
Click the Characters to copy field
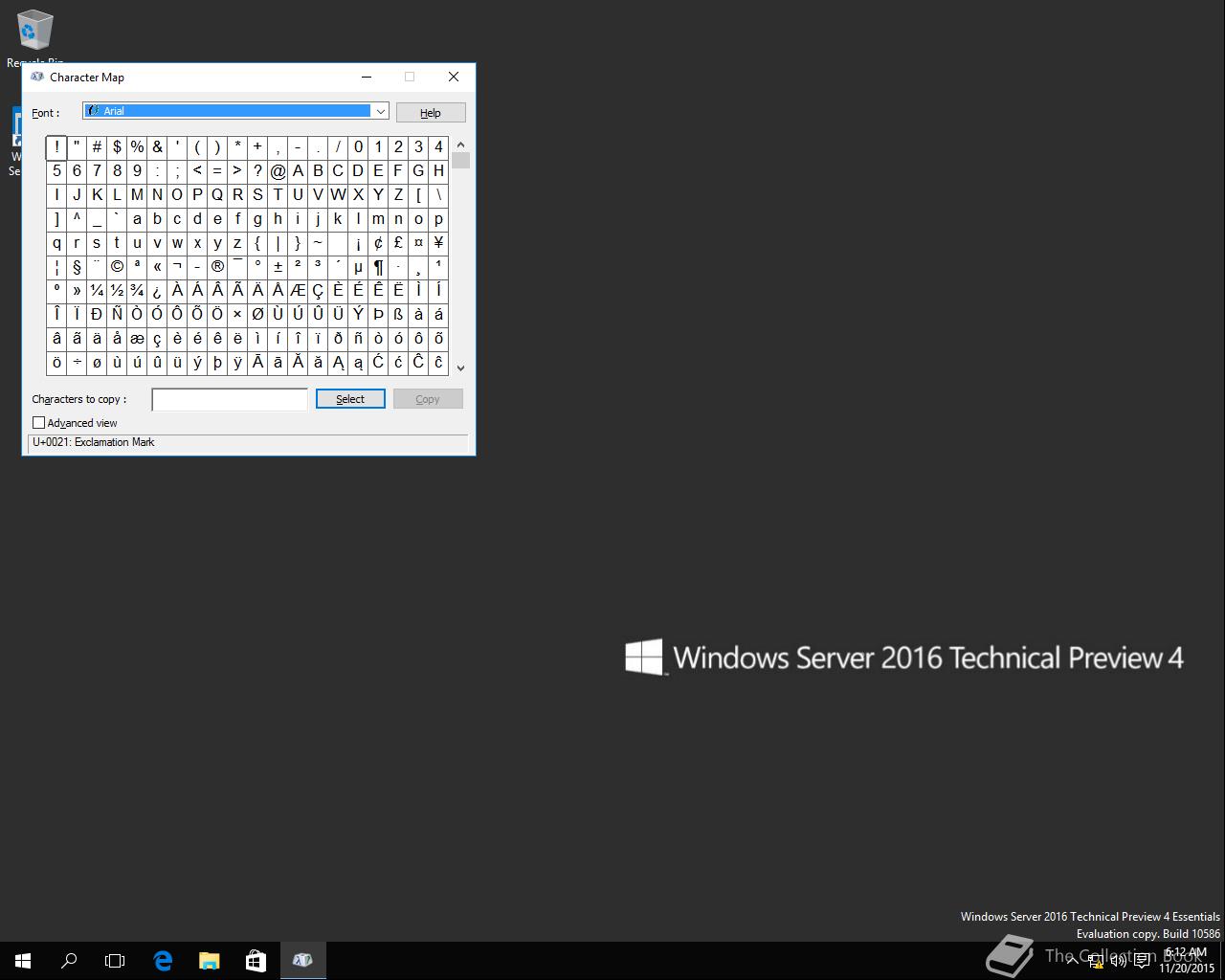tap(230, 399)
